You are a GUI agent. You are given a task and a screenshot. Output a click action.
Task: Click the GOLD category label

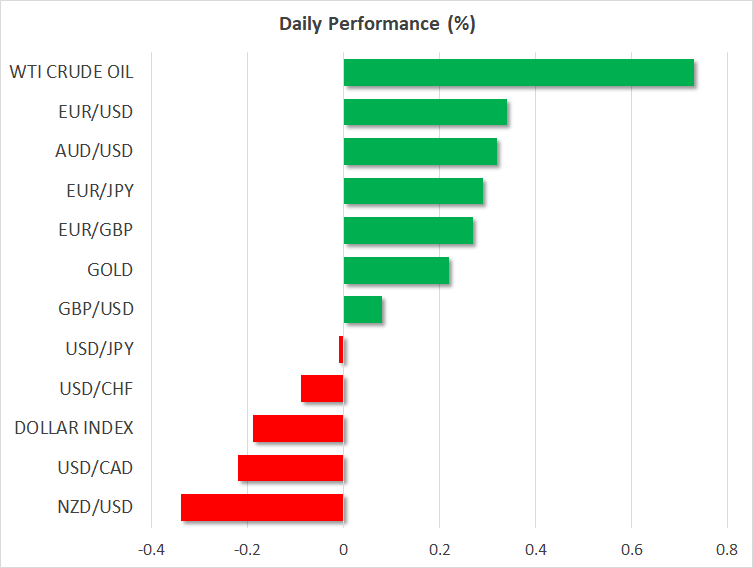110,270
